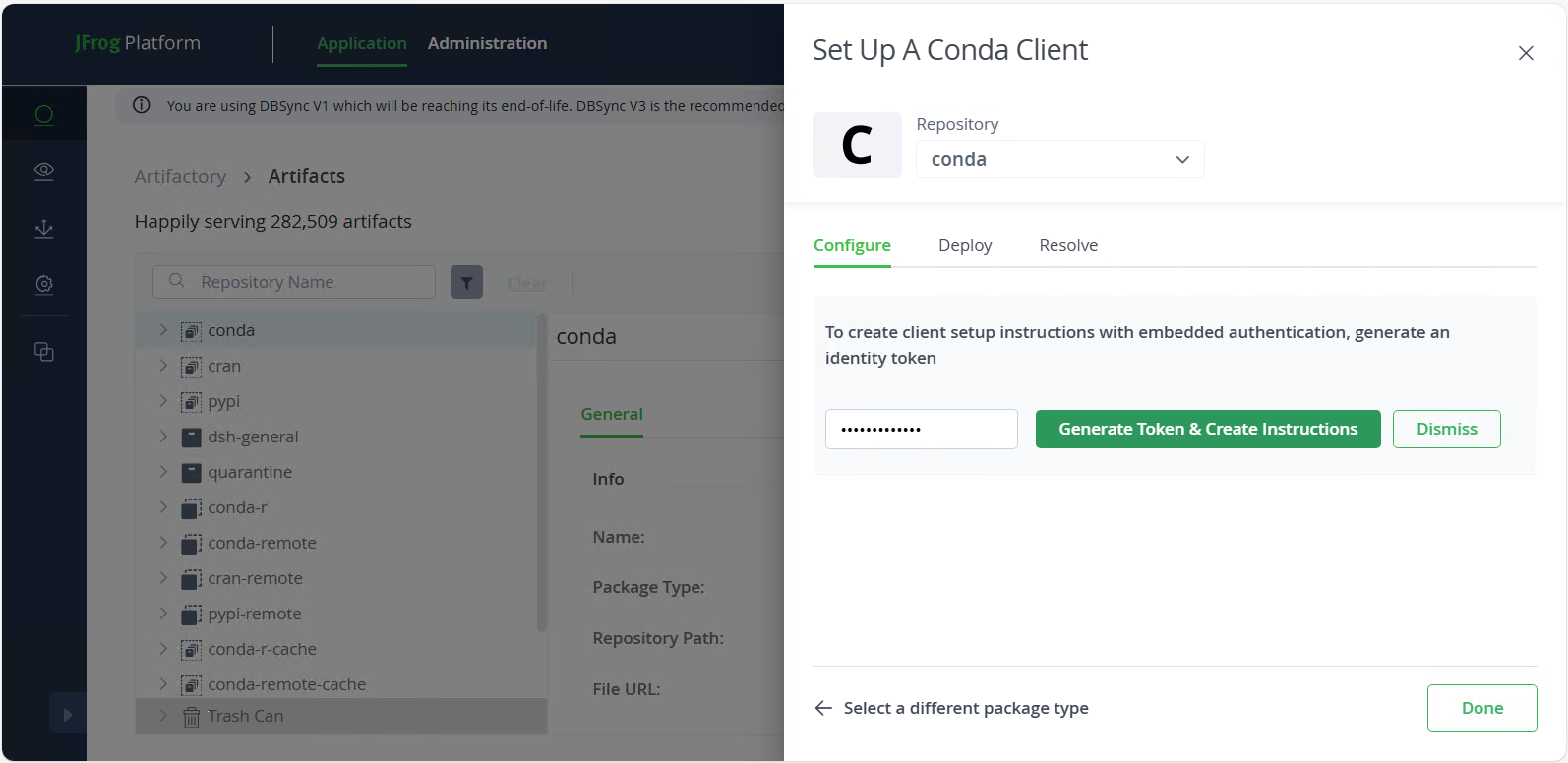Click the download sidebar icon
This screenshot has height=763, width=1568.
(x=44, y=228)
